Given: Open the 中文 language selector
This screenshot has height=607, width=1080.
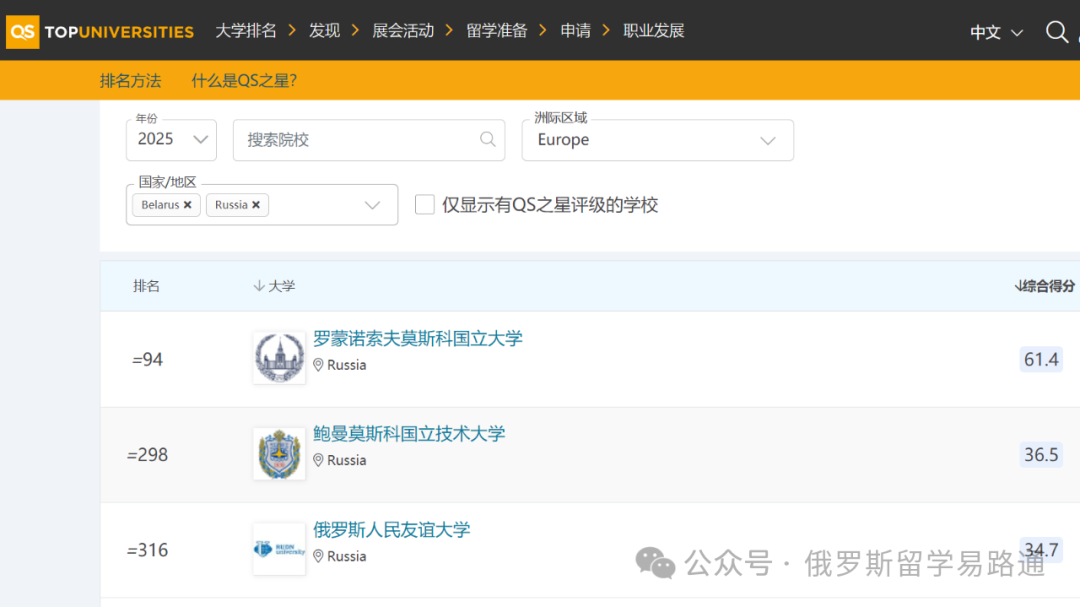Looking at the screenshot, I should tap(996, 32).
